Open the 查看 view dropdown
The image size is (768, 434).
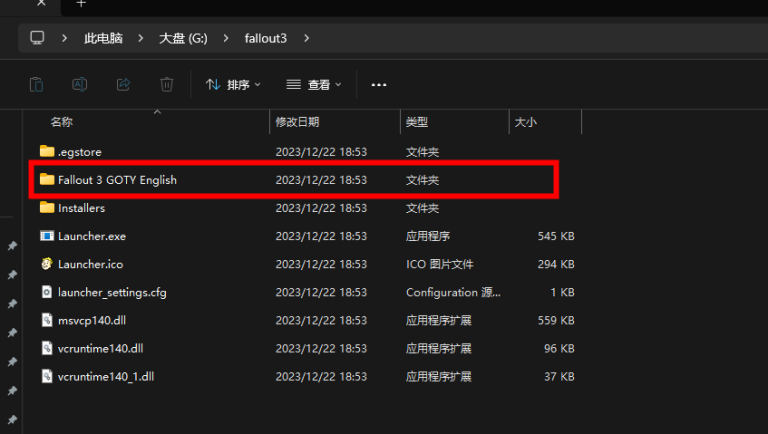(313, 85)
